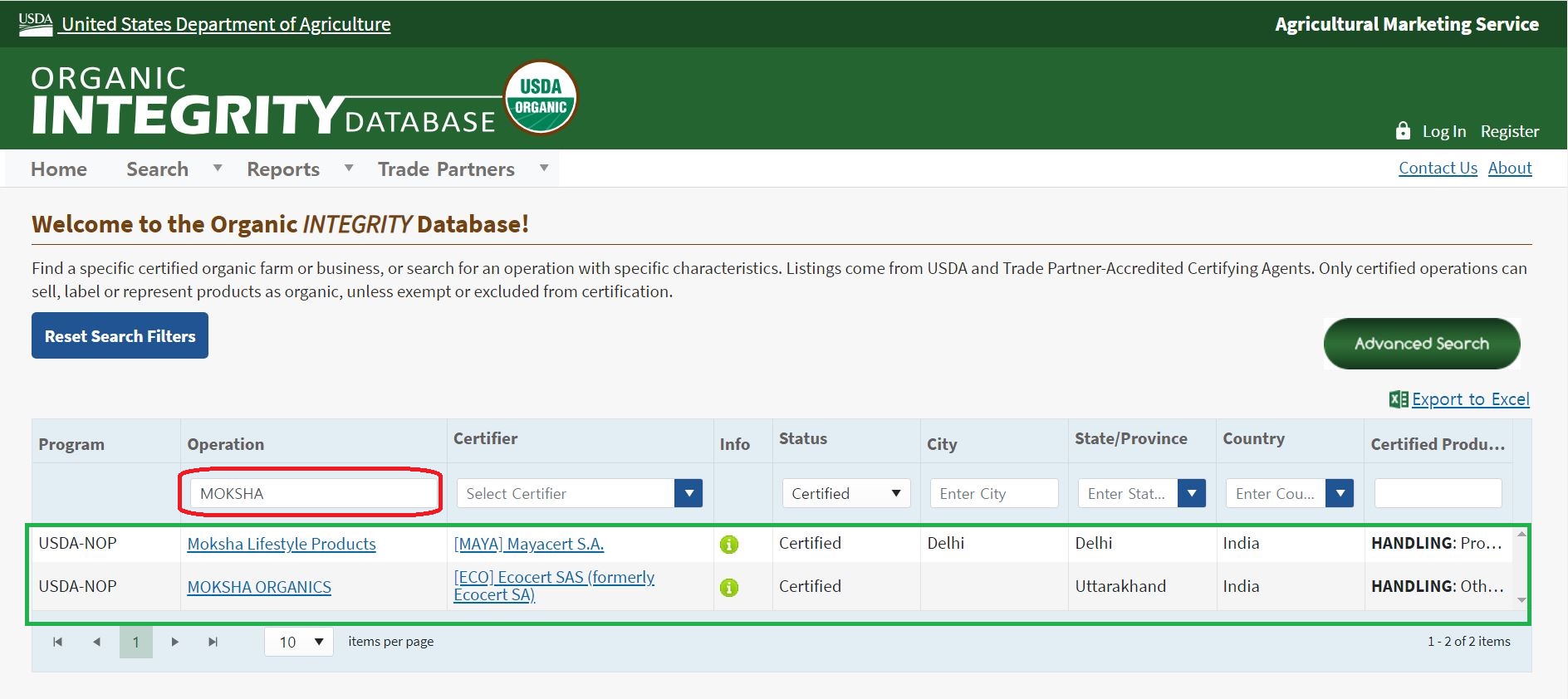
Task: Open the [ECO] Ecocert SAS certifier link
Action: pyautogui.click(x=554, y=585)
